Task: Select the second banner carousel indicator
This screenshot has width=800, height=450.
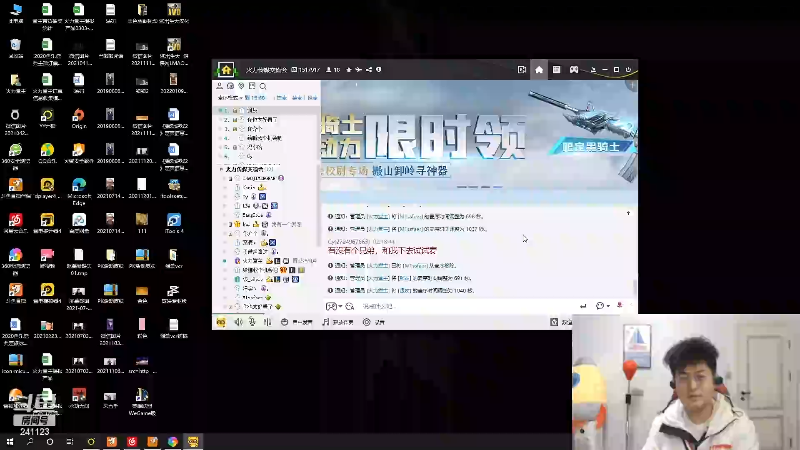Action: click(x=473, y=187)
